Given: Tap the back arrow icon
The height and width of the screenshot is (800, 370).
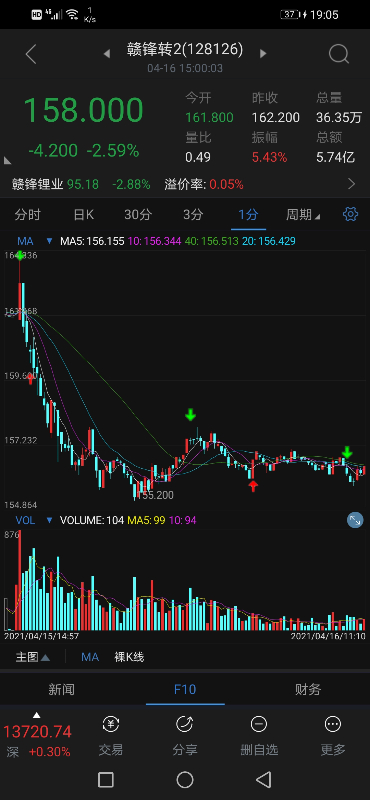Looking at the screenshot, I should click(x=31, y=54).
